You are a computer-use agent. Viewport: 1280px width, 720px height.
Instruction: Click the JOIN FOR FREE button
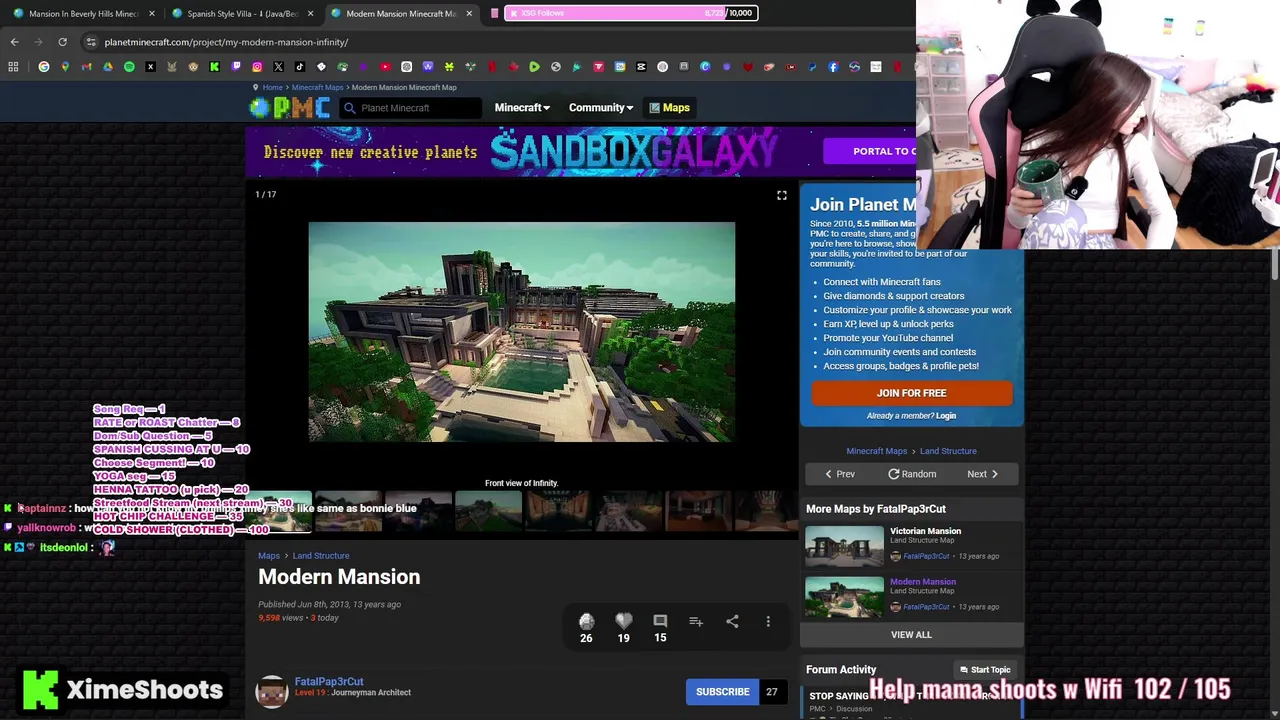tap(911, 393)
